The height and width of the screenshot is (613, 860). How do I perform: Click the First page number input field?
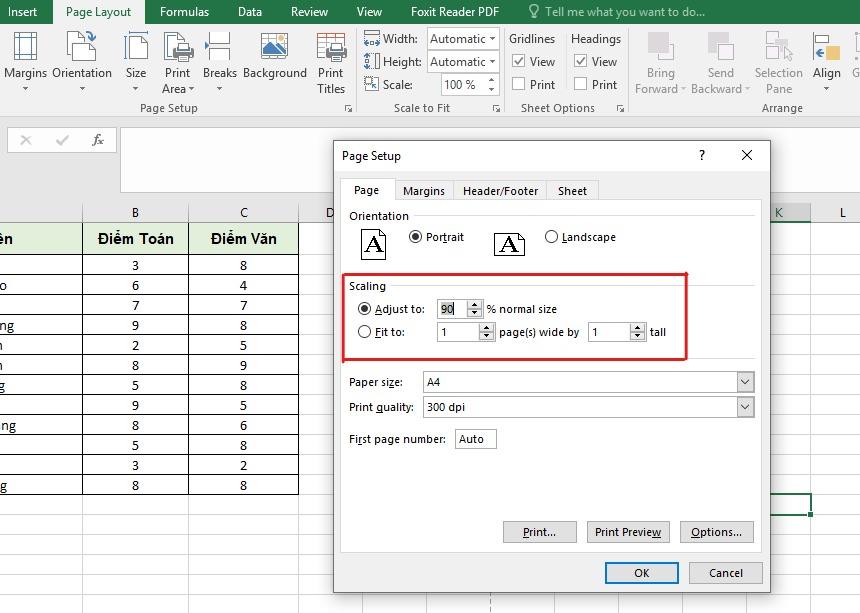tap(475, 438)
